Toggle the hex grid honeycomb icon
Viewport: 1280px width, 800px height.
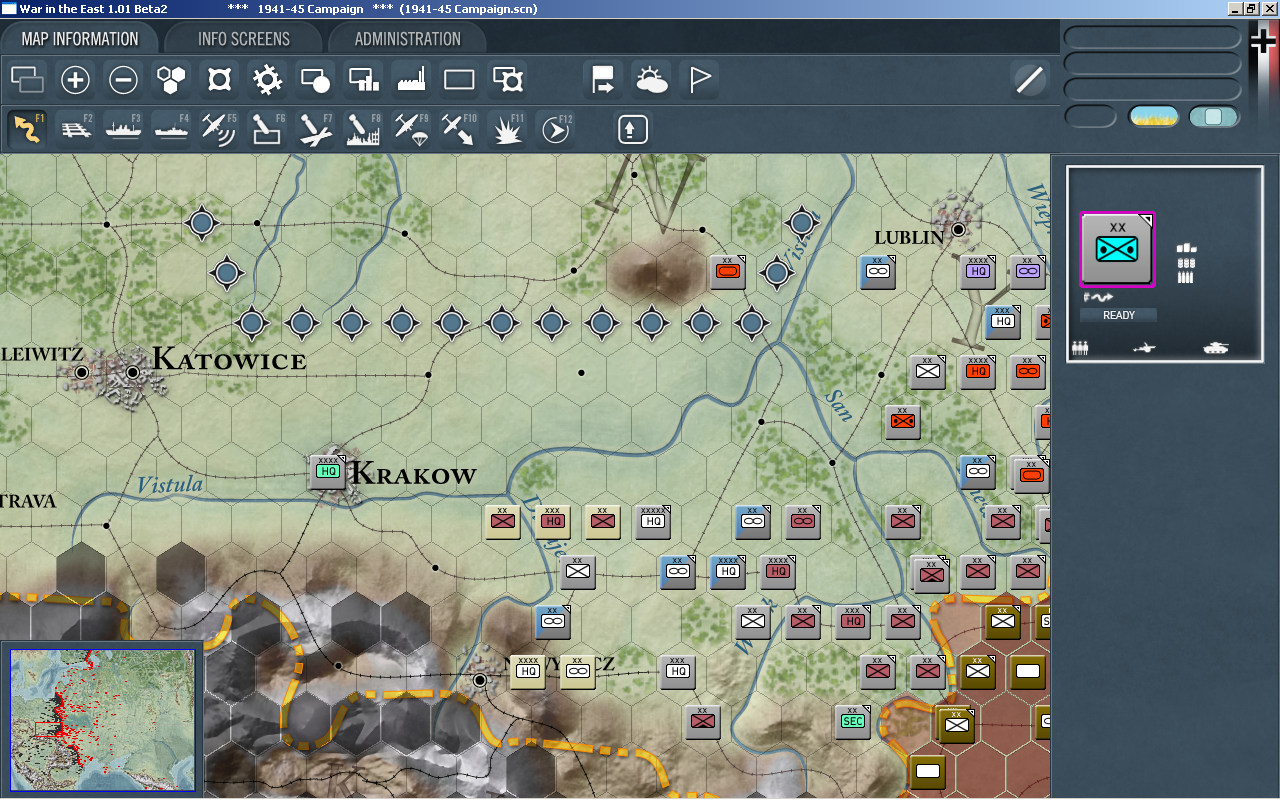172,79
